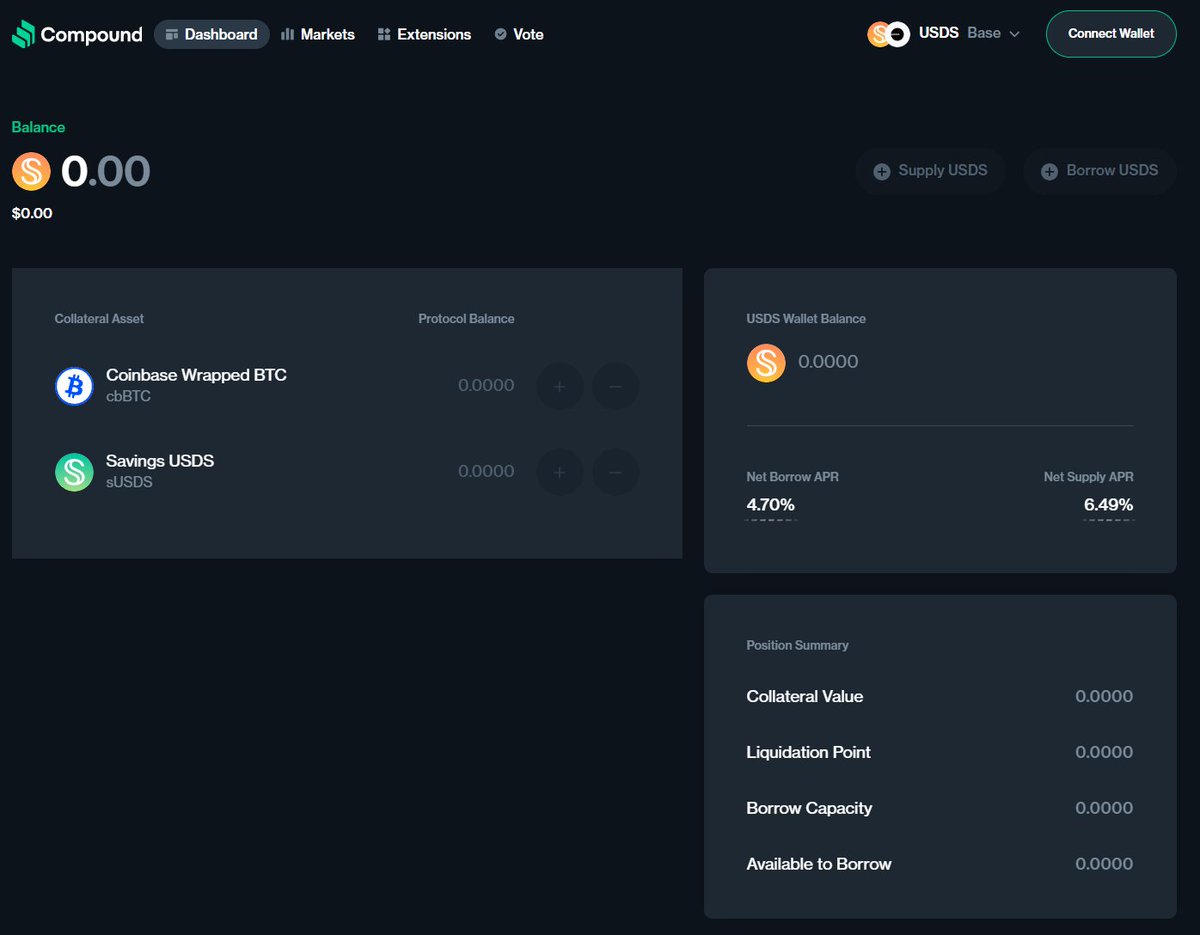Click the Savings USDS green icon
The image size is (1200, 935).
(74, 472)
